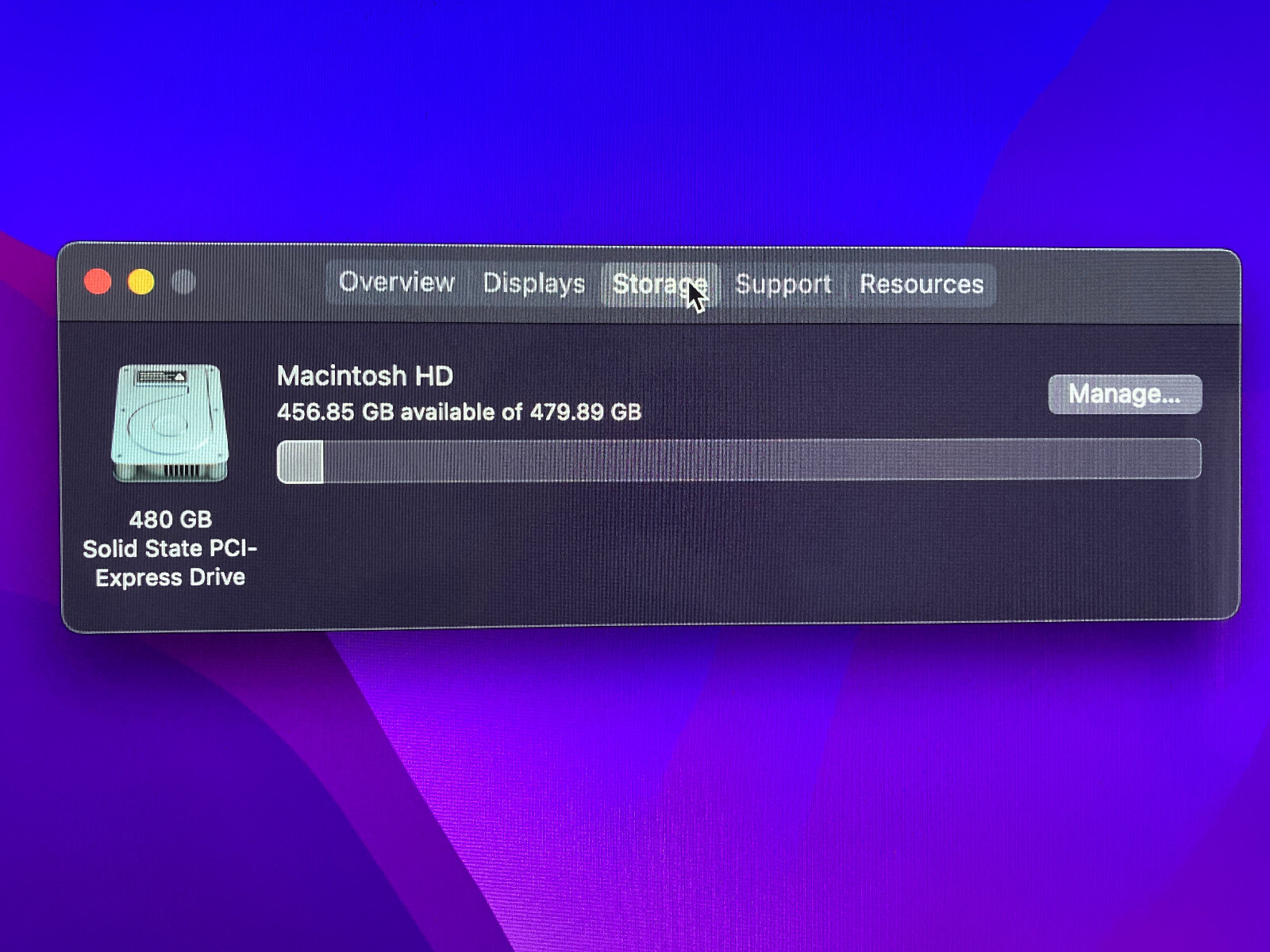Click the 456.85 GB available text
The image size is (1270, 952).
point(459,412)
